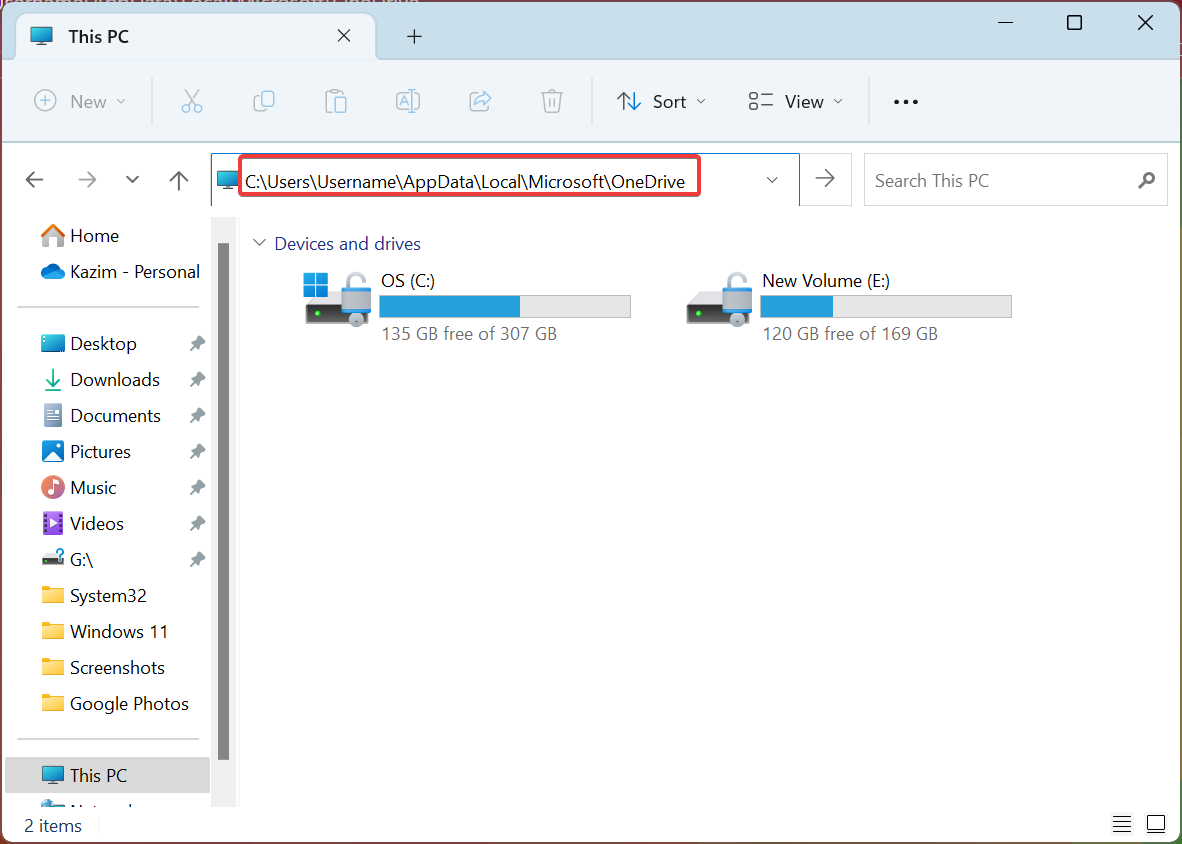Unpin Desktop from quick access

point(197,344)
